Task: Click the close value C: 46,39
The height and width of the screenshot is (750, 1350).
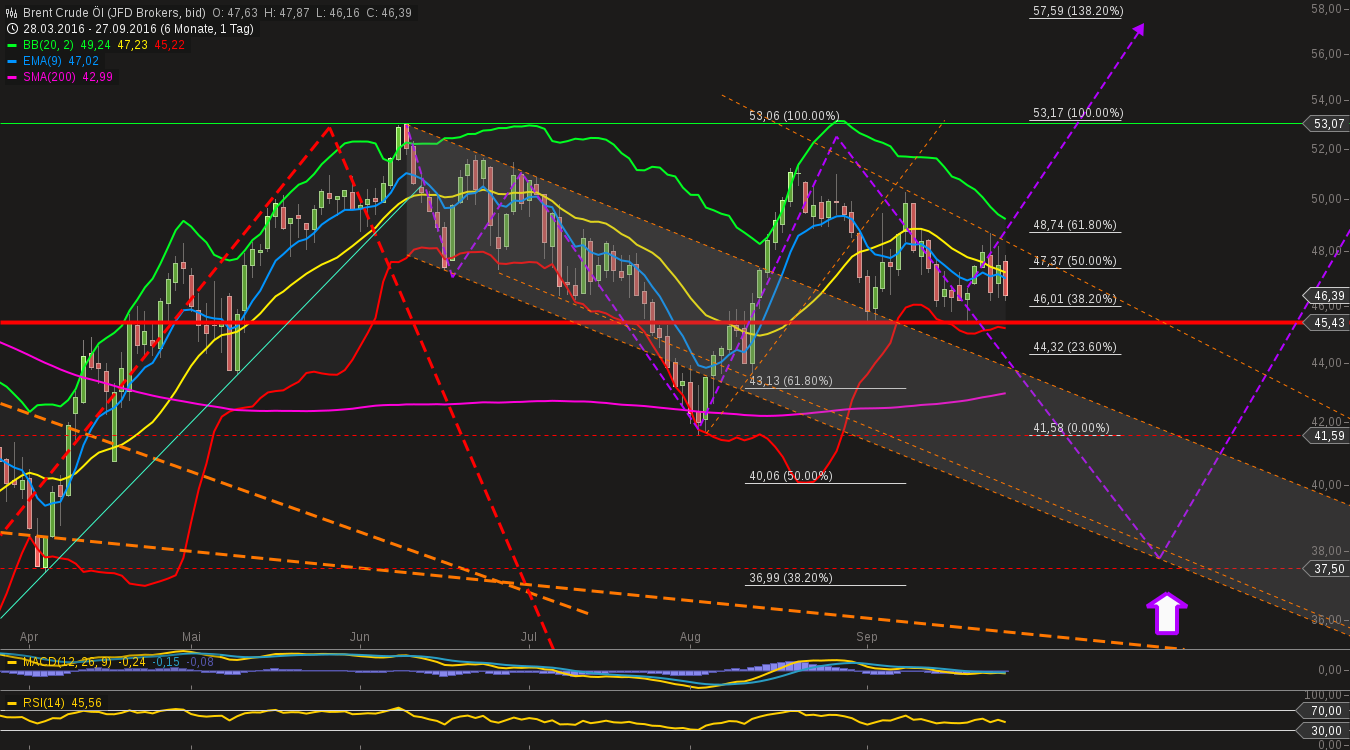Action: coord(389,13)
